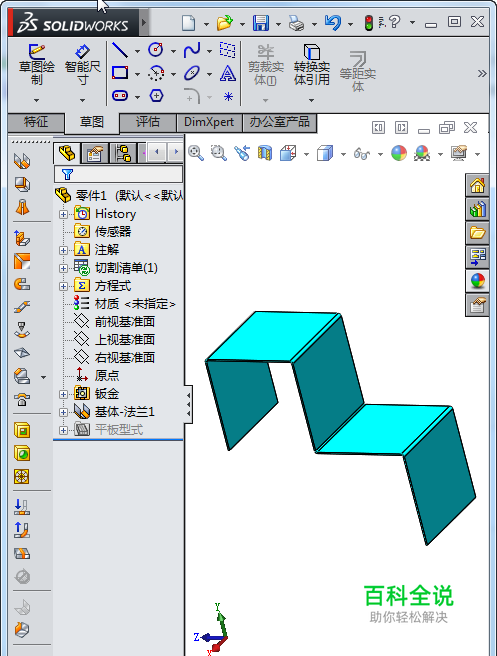Click Zoom to Fit in view toolbar
Image resolution: width=497 pixels, height=656 pixels.
click(x=196, y=153)
